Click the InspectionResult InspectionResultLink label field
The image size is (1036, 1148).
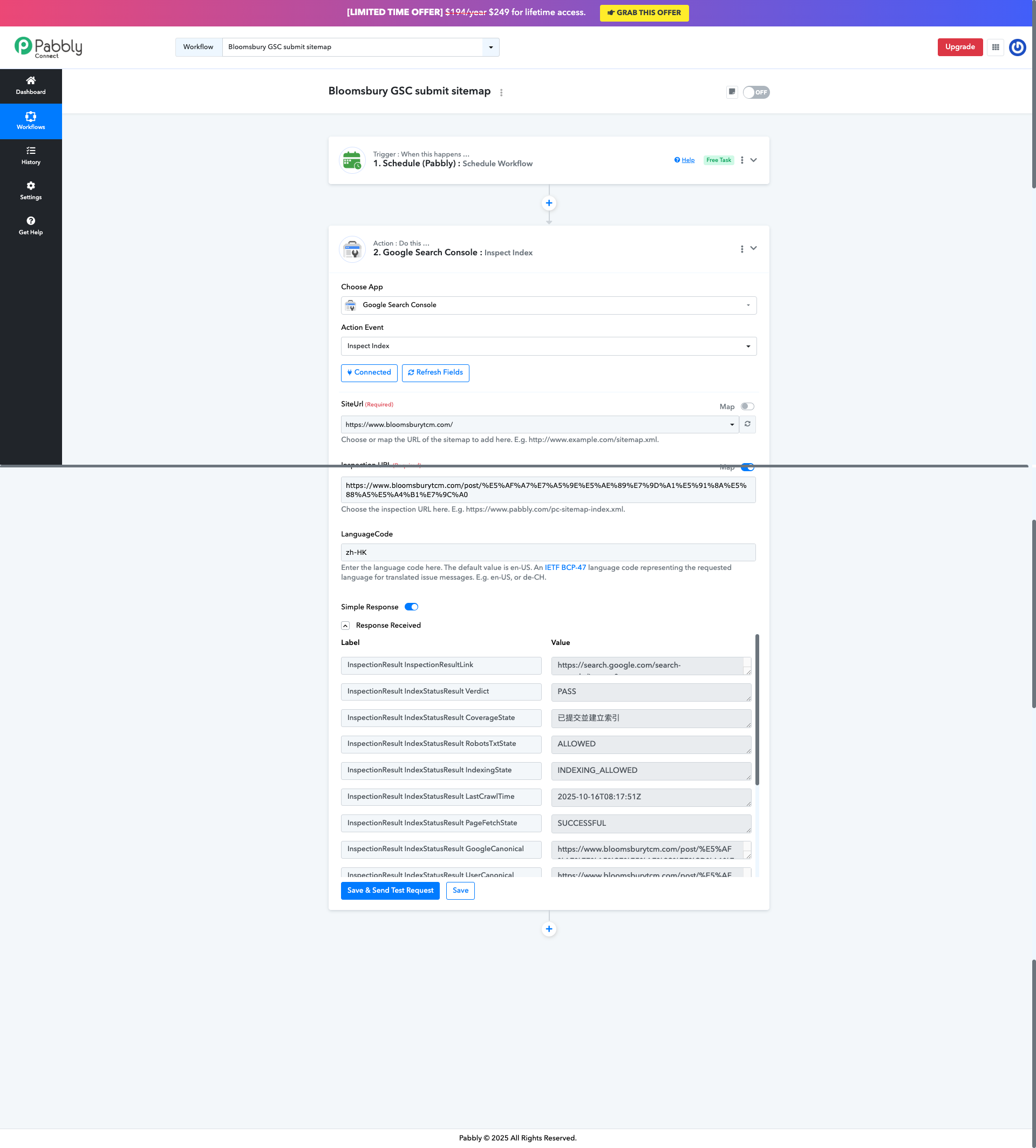[x=441, y=665]
